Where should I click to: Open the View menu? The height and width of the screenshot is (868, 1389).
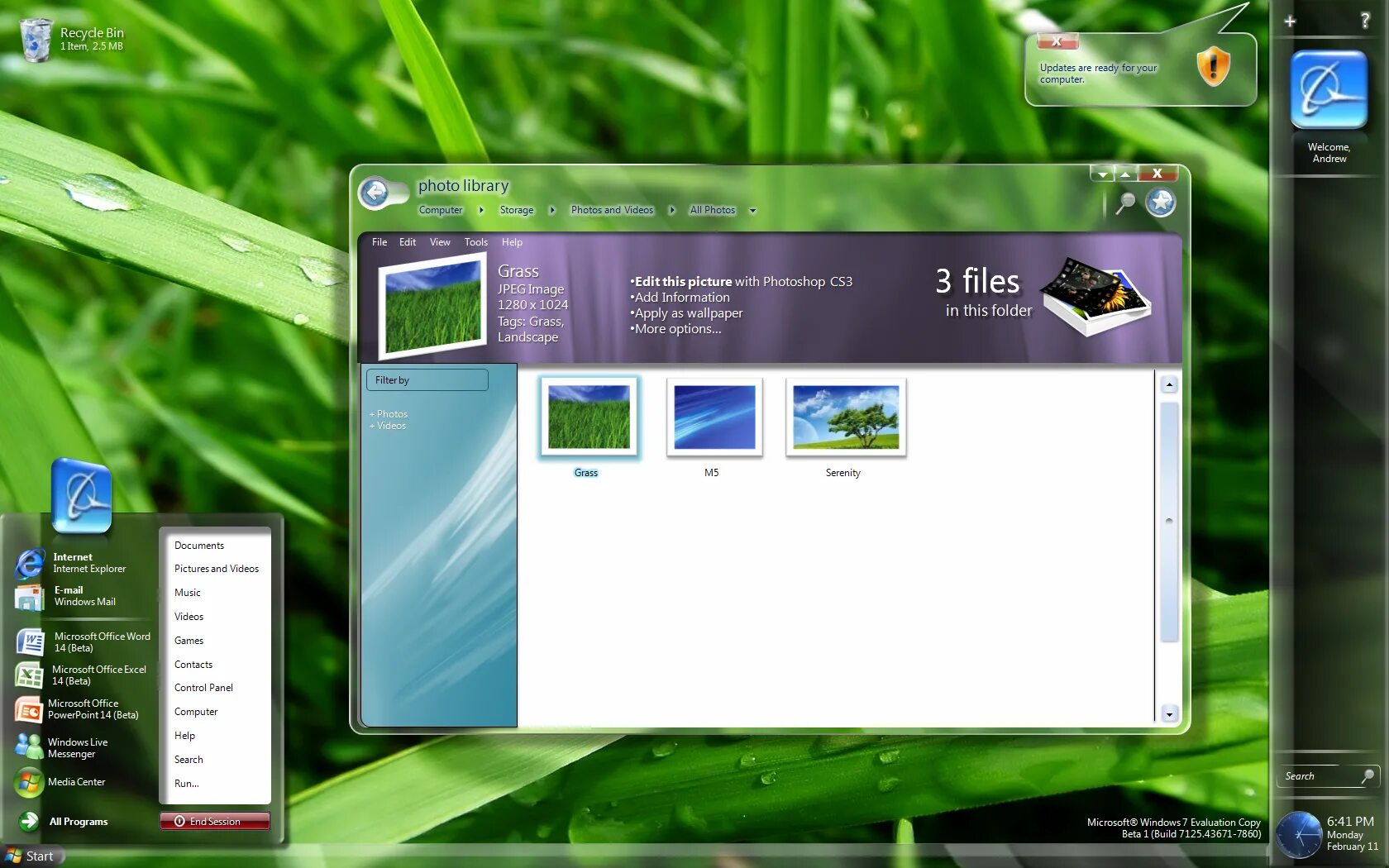point(440,242)
